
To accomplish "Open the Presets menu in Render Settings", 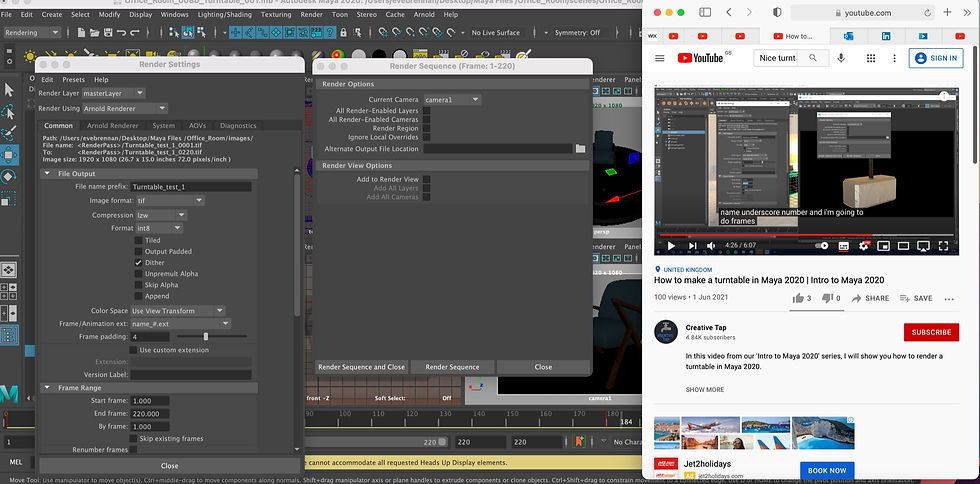I will coord(74,79).
